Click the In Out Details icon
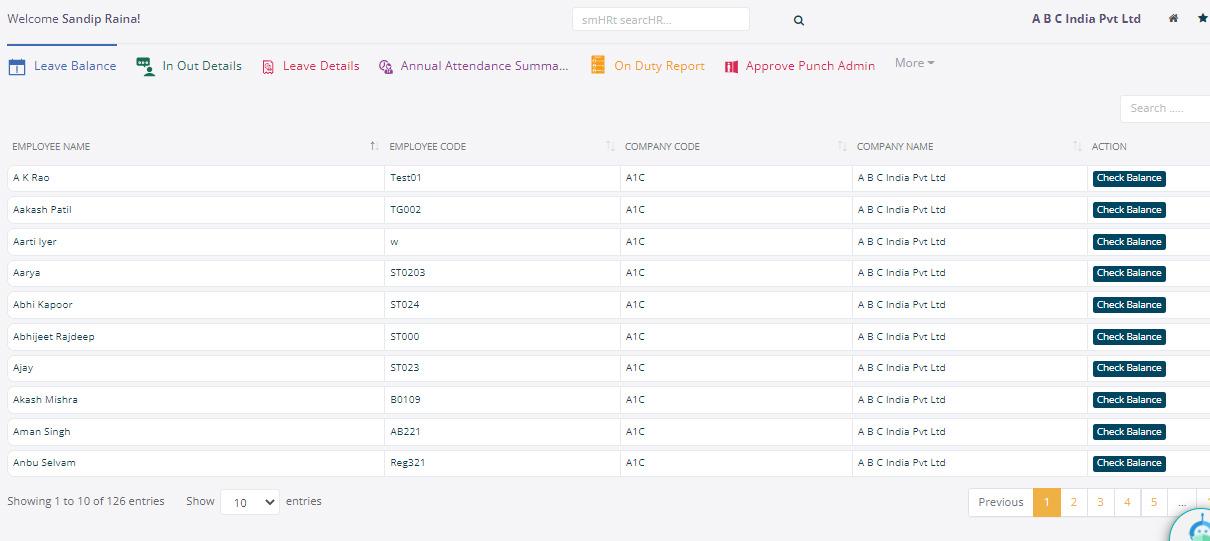Viewport: 1210px width, 541px height. (146, 67)
